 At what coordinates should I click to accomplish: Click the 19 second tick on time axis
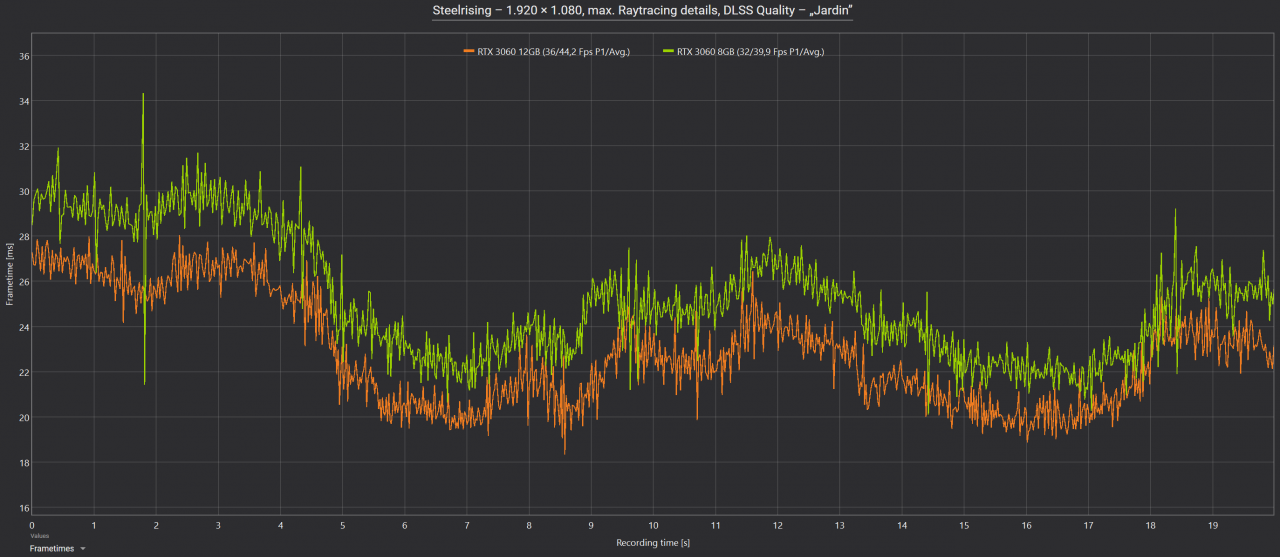[x=1212, y=524]
